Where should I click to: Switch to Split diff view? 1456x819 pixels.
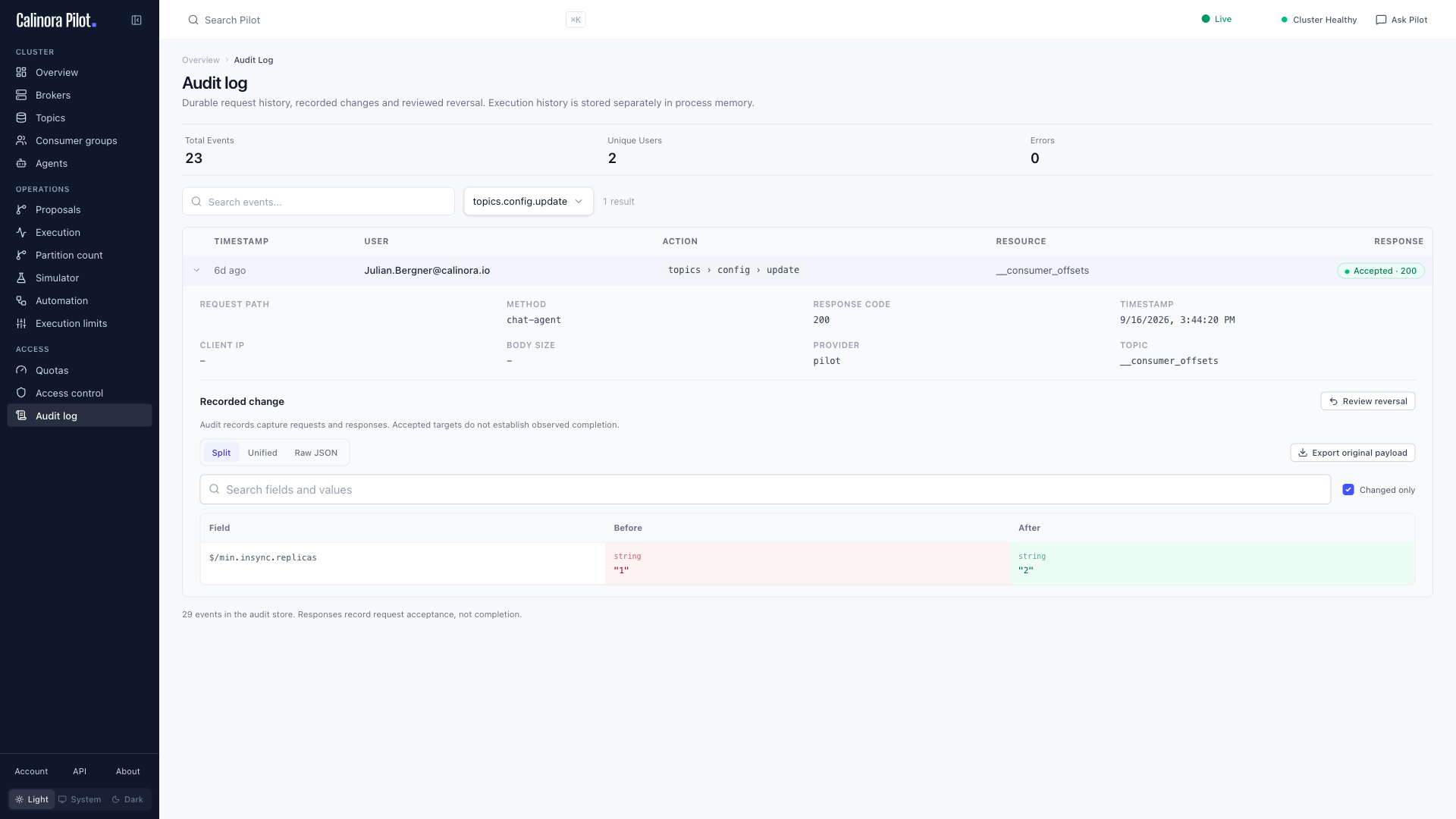pyautogui.click(x=221, y=453)
